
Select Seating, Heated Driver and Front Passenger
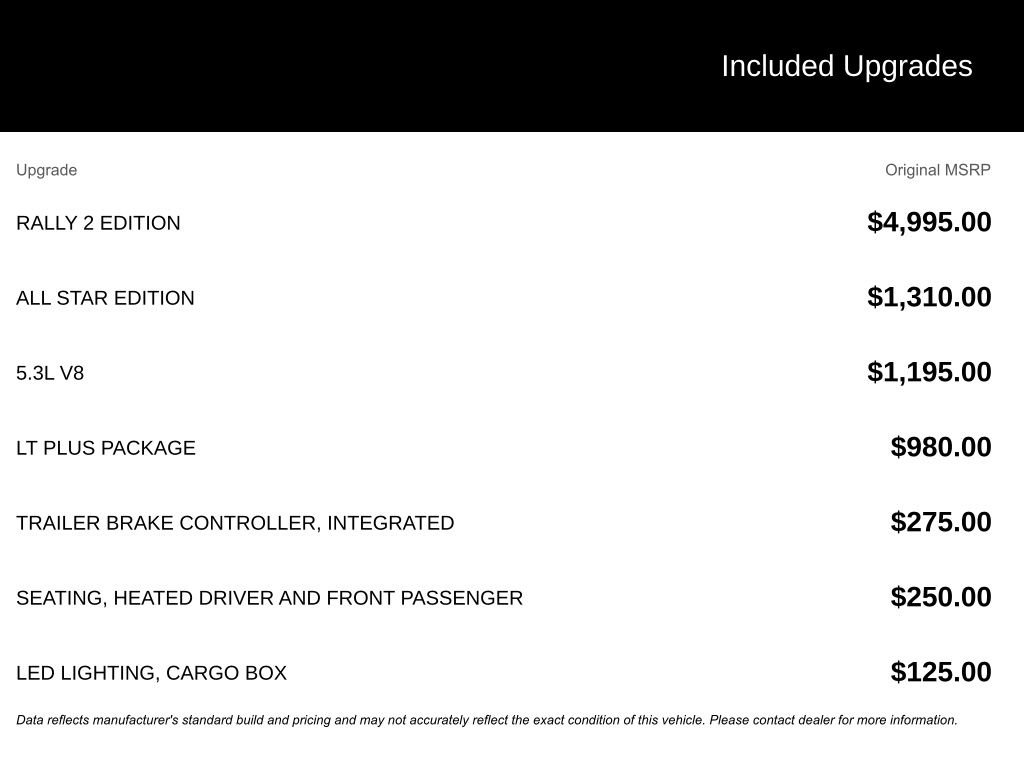269,598
